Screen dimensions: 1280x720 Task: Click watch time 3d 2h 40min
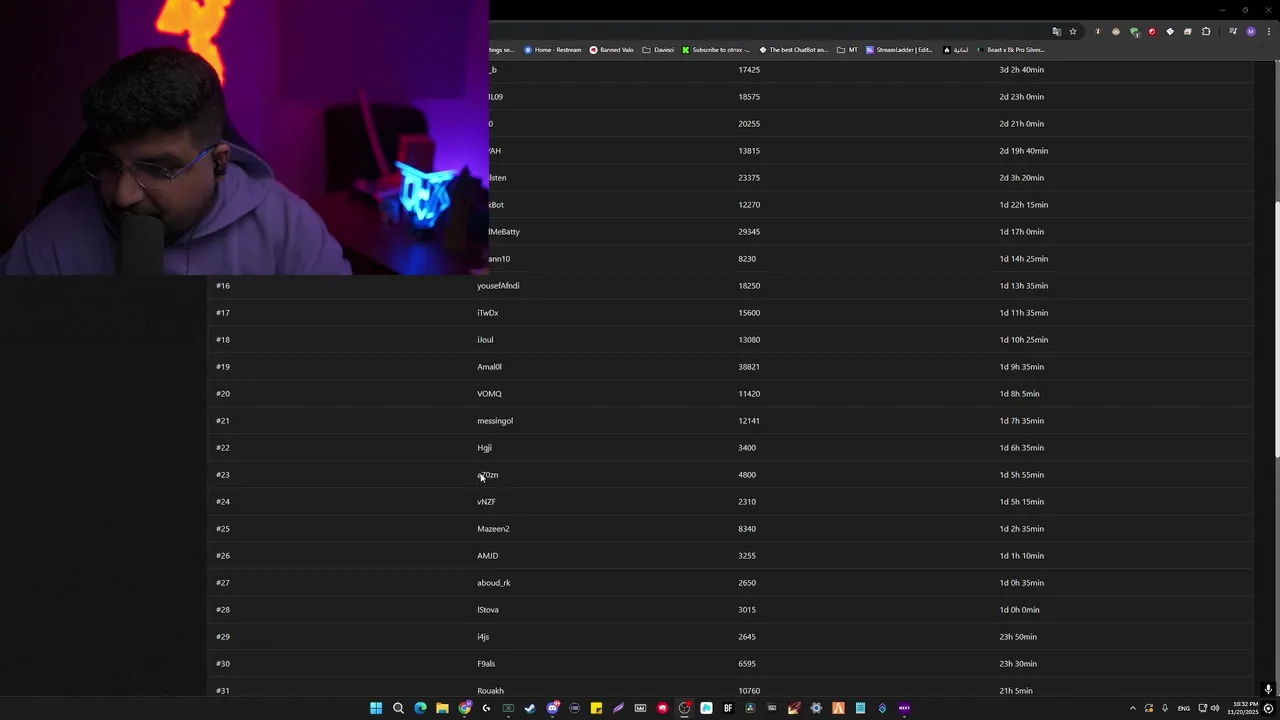[x=1022, y=70]
